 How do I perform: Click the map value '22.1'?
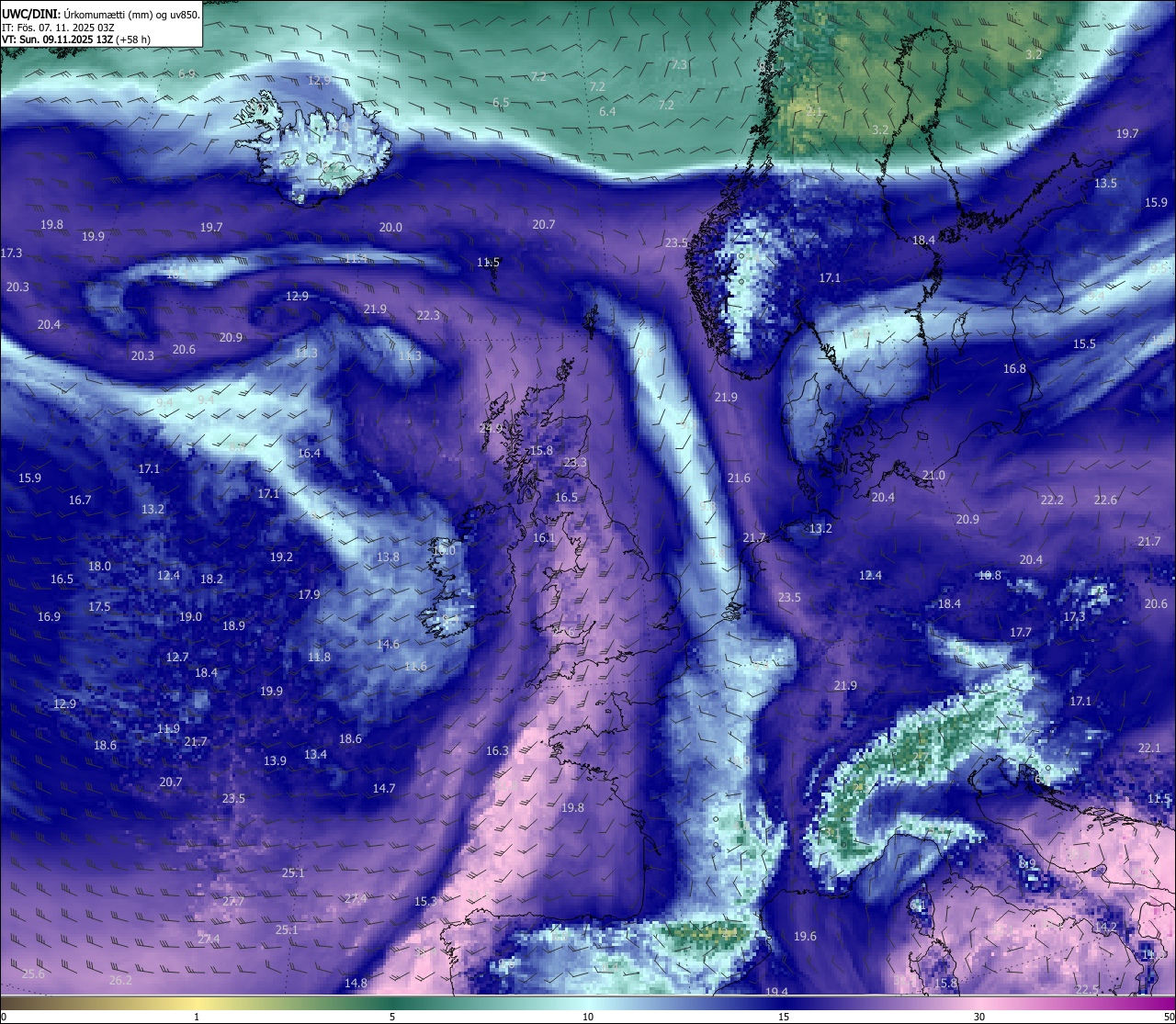[x=1149, y=748]
